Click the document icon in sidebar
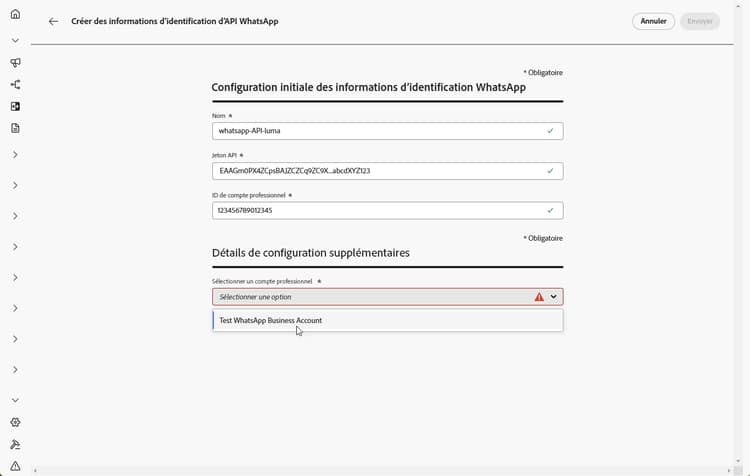This screenshot has width=750, height=476. pyautogui.click(x=15, y=128)
